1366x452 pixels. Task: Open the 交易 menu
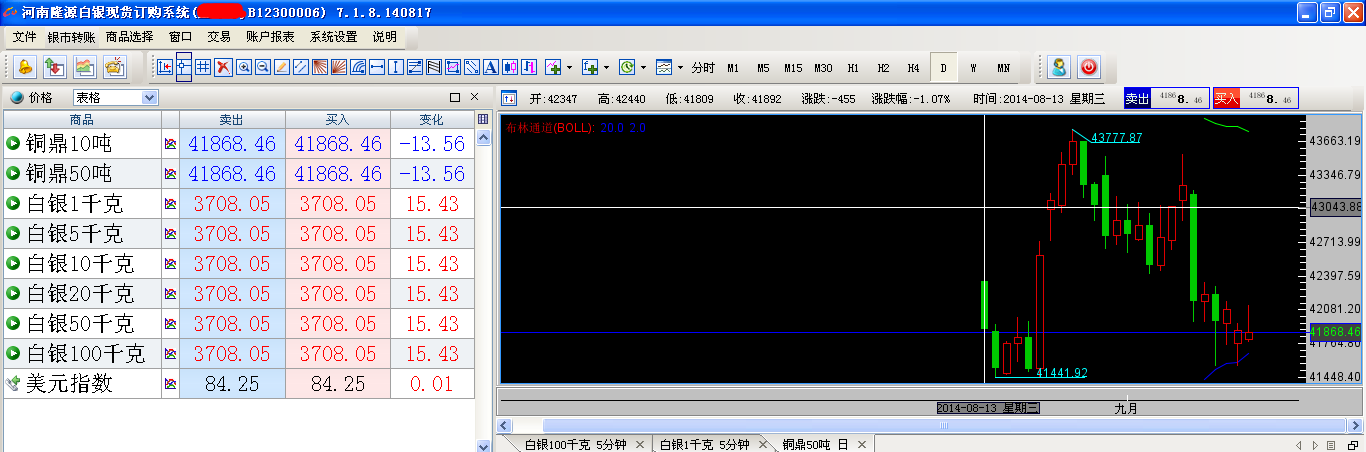click(x=219, y=37)
